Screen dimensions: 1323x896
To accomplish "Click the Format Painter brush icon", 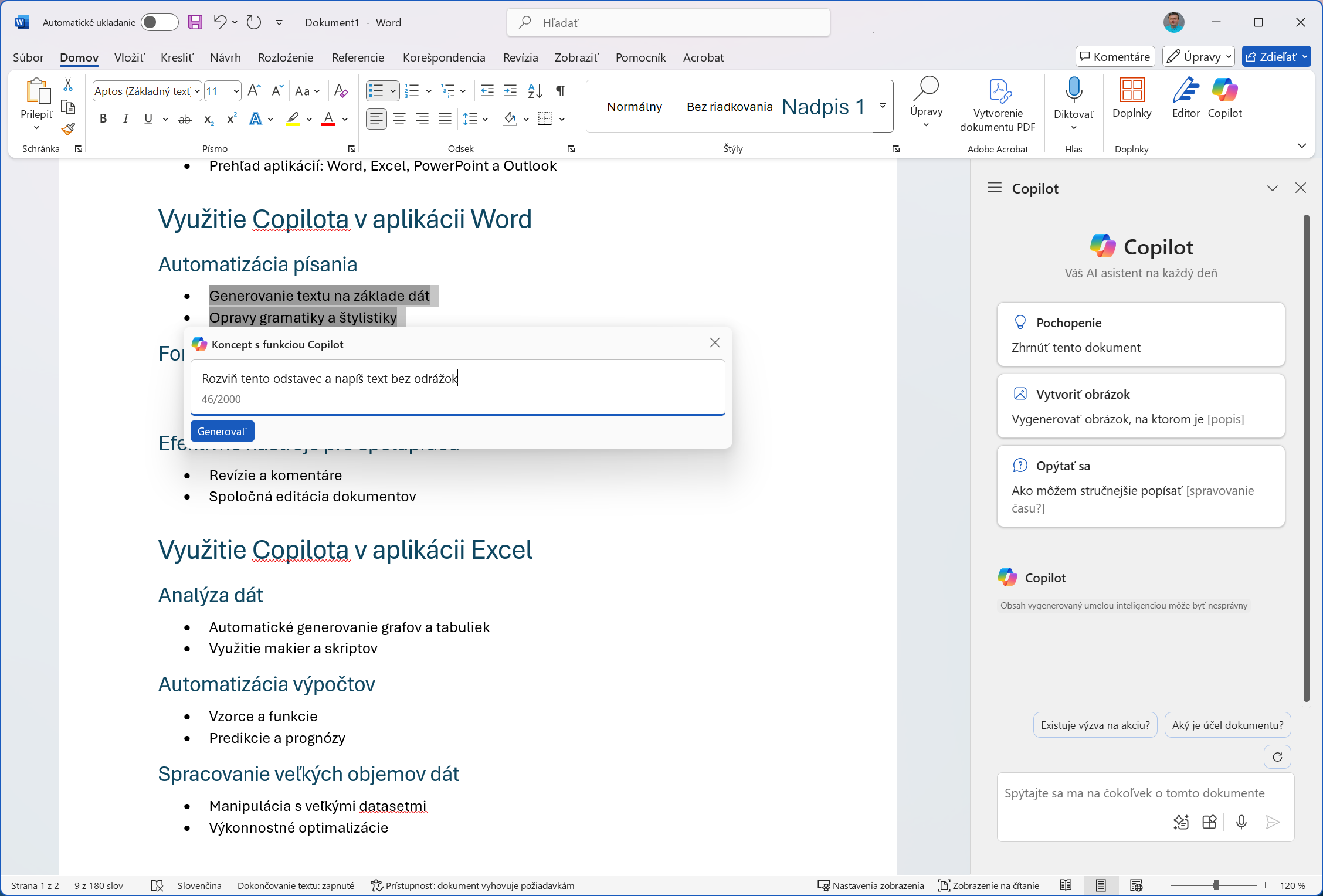I will click(68, 129).
